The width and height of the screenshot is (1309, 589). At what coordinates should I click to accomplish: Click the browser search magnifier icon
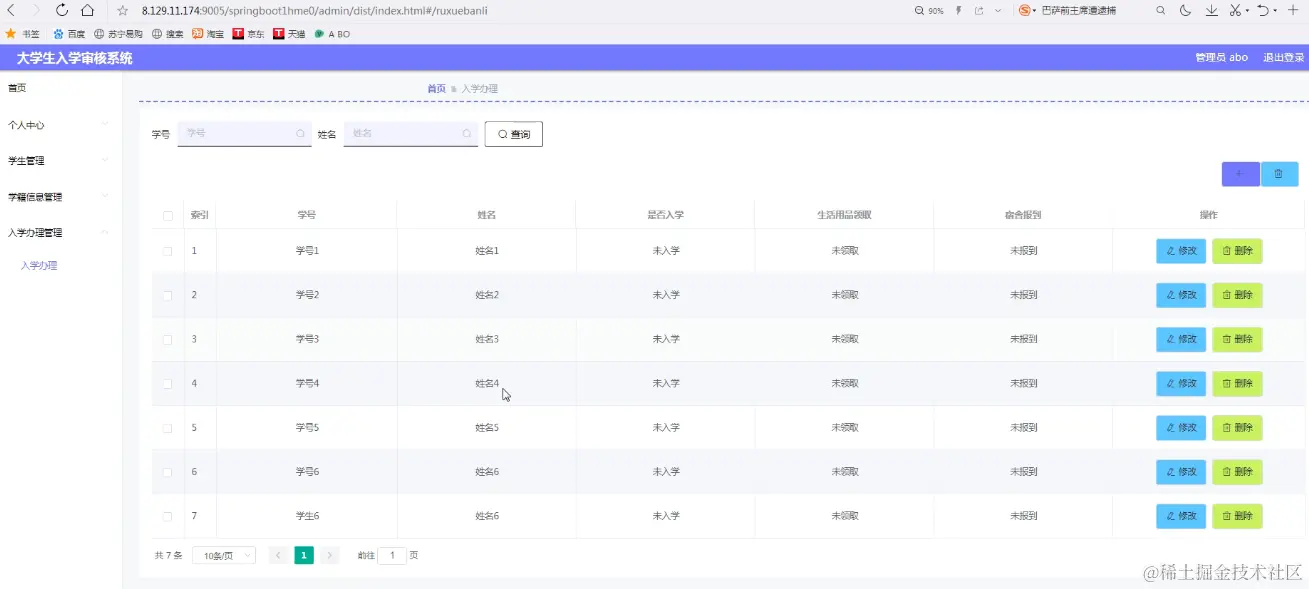click(x=1161, y=10)
